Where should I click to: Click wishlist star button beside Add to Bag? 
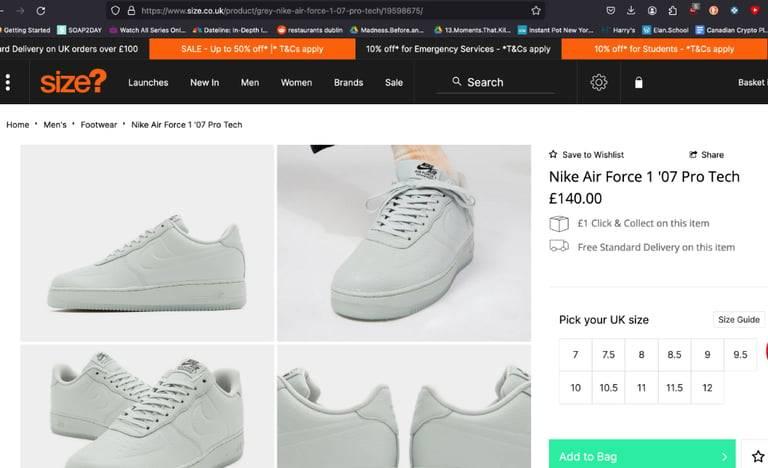coord(757,456)
